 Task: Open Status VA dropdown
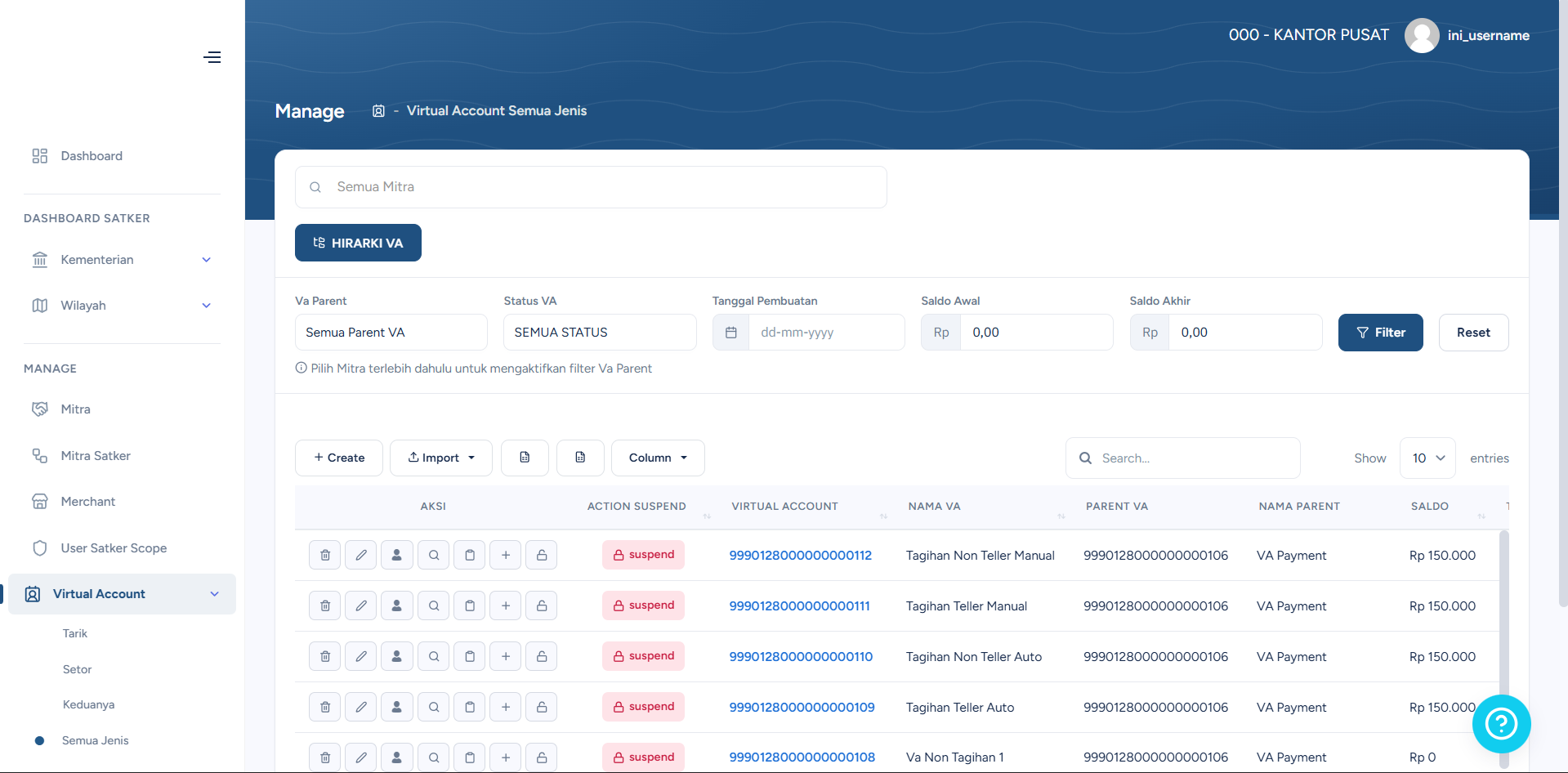pos(600,333)
